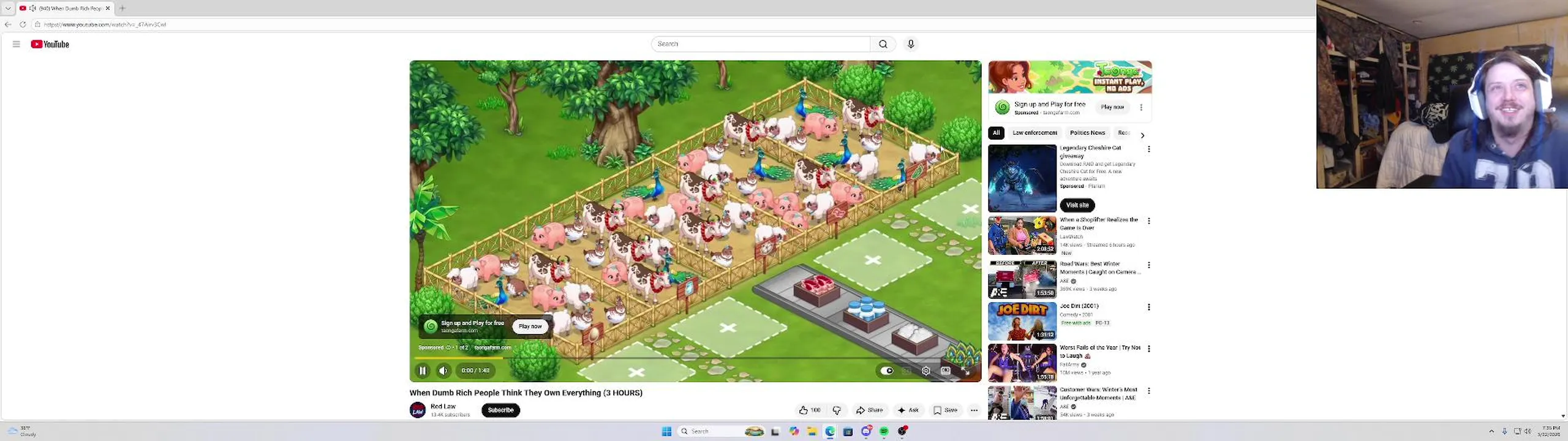Select the Politics News filter chip

(x=1087, y=133)
